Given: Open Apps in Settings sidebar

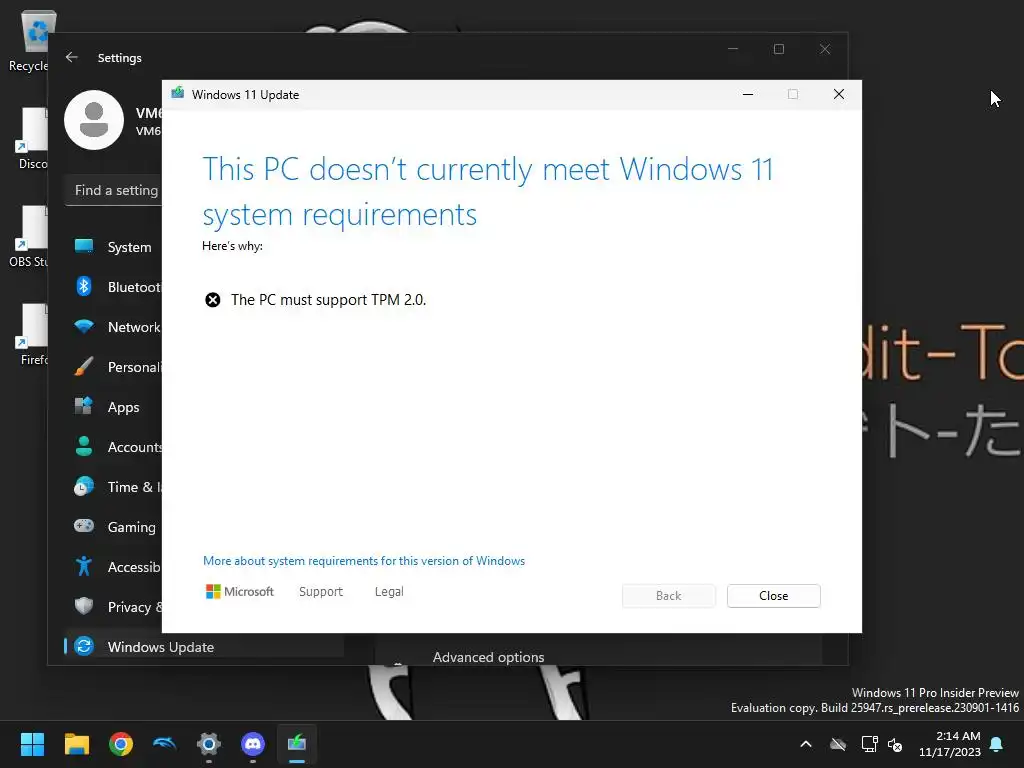Looking at the screenshot, I should point(114,407).
